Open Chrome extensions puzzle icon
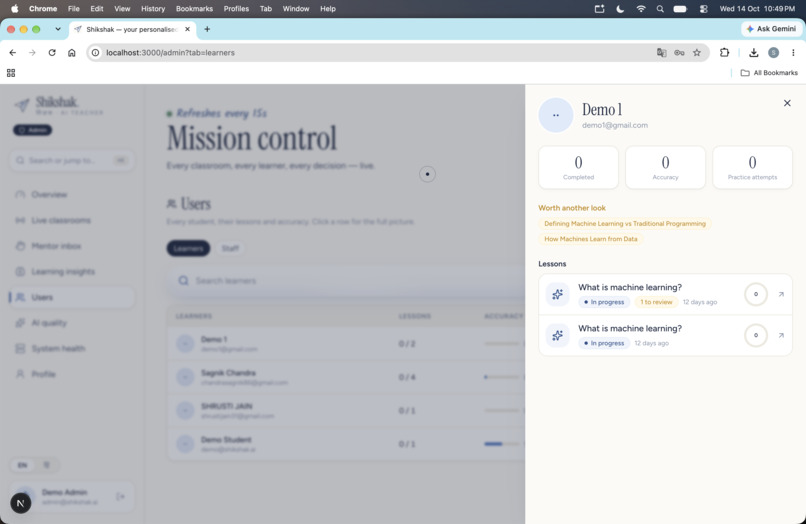The width and height of the screenshot is (806, 524). pos(724,52)
